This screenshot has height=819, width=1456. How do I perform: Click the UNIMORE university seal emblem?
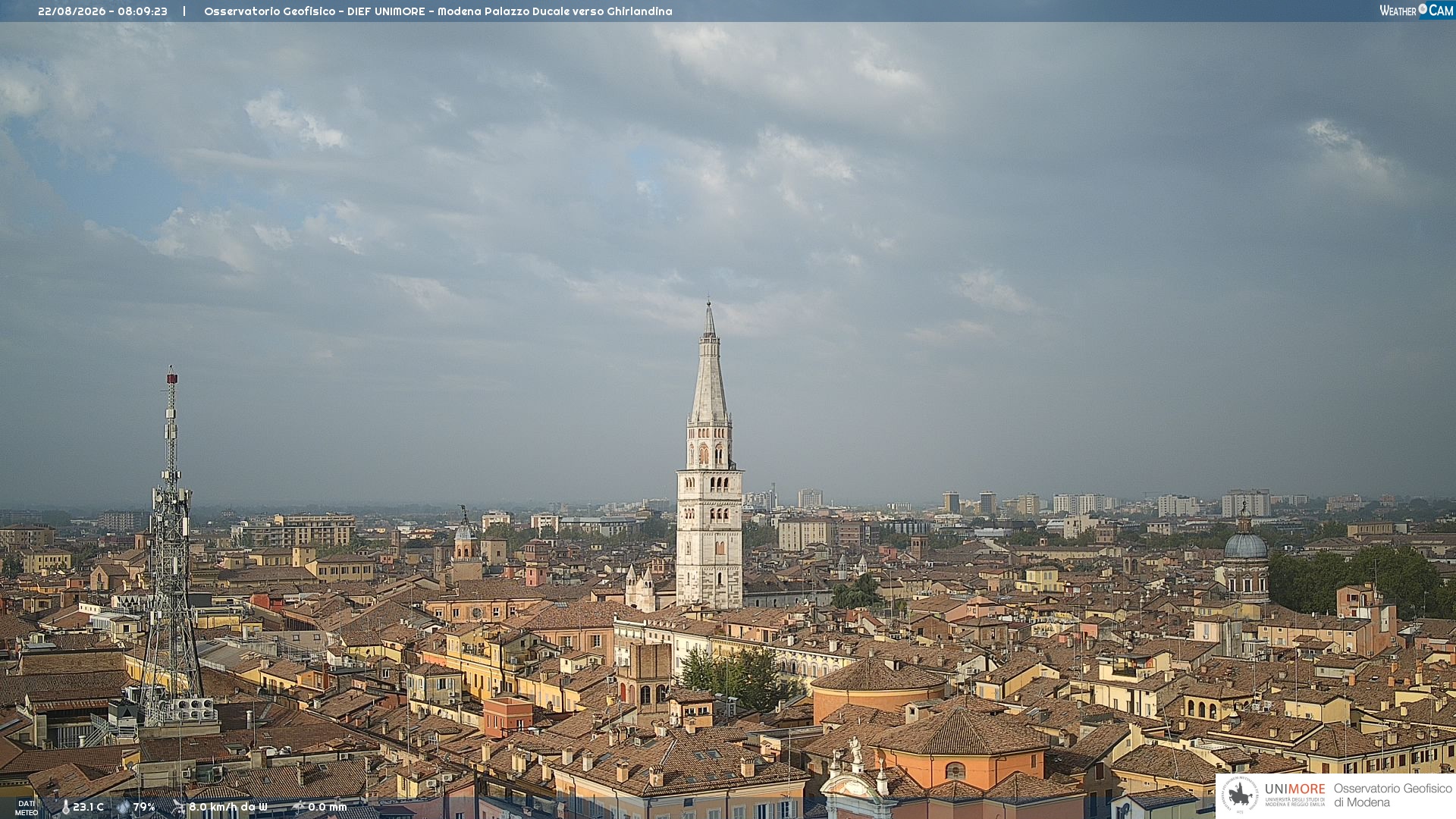pos(1240,795)
